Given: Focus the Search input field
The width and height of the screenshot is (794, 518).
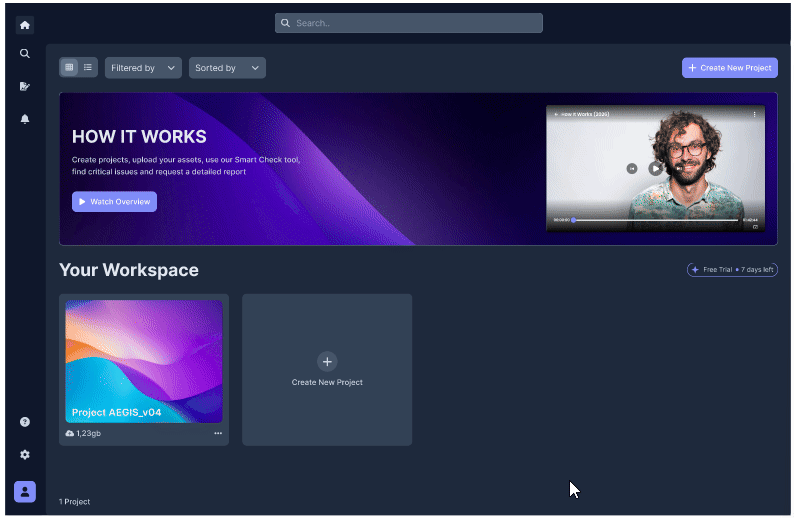Looking at the screenshot, I should [x=409, y=23].
